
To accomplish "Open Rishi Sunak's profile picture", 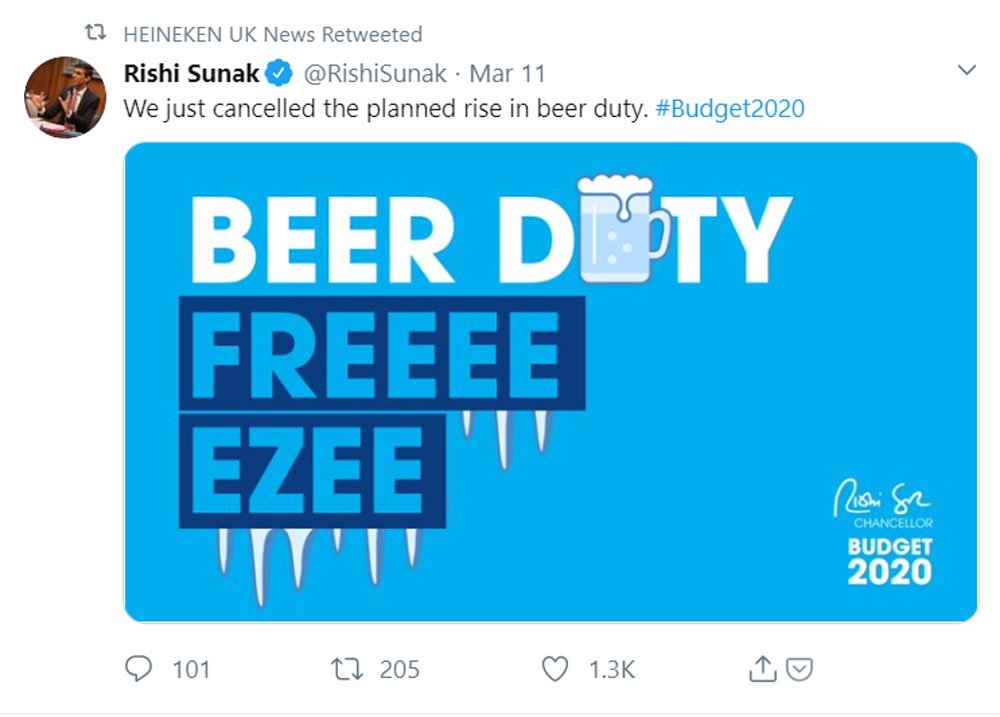I will 65,97.
